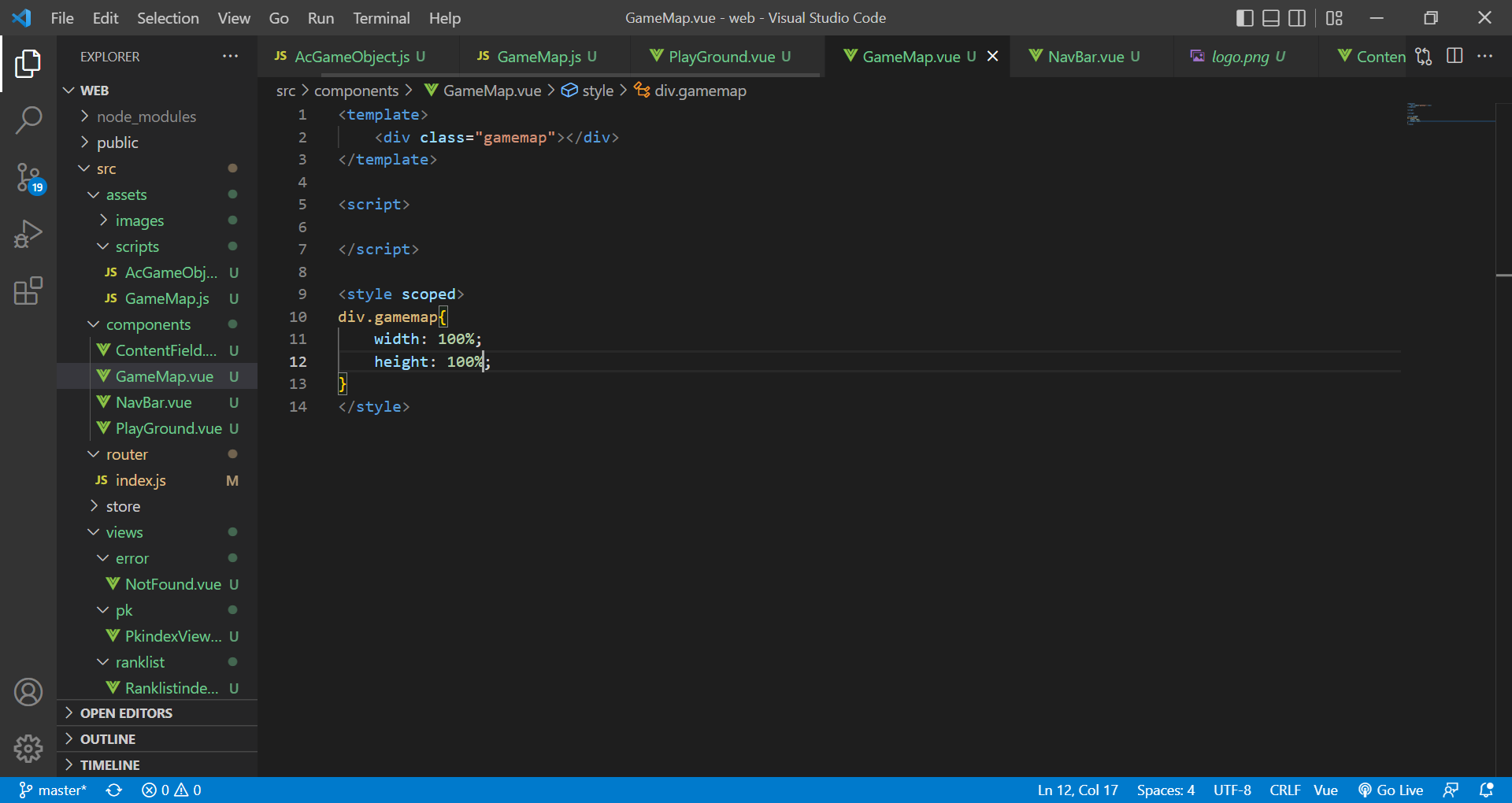Screen dimensions: 1512x803
Task: Toggle the bottom panel layout button
Action: [x=1271, y=18]
